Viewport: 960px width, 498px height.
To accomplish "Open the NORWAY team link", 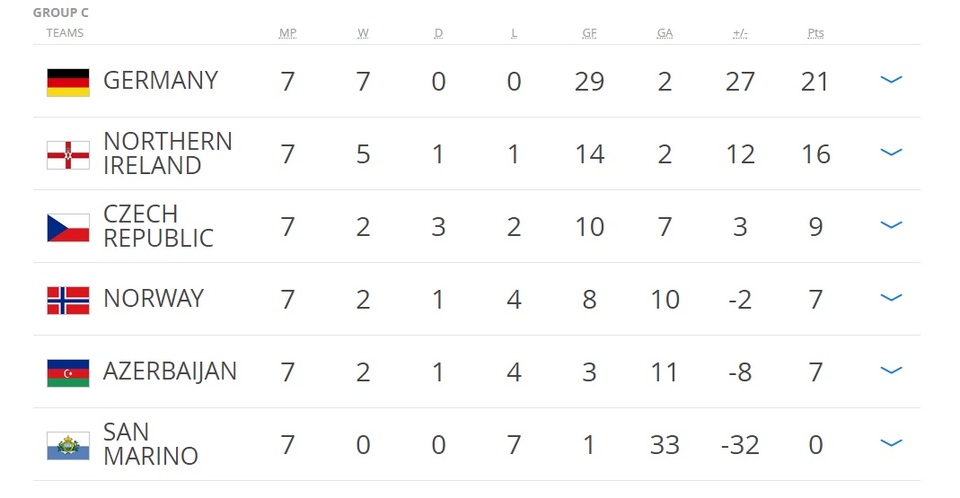I will [x=153, y=298].
